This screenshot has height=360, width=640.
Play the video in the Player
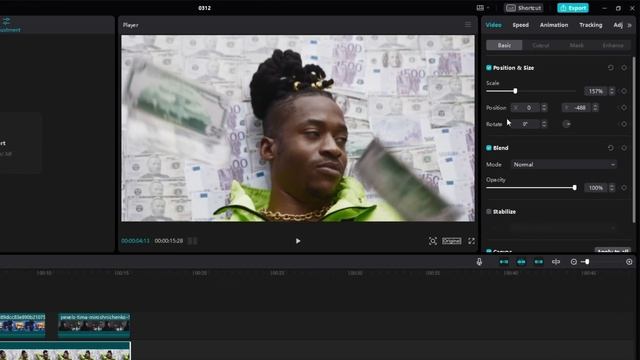[x=298, y=241]
